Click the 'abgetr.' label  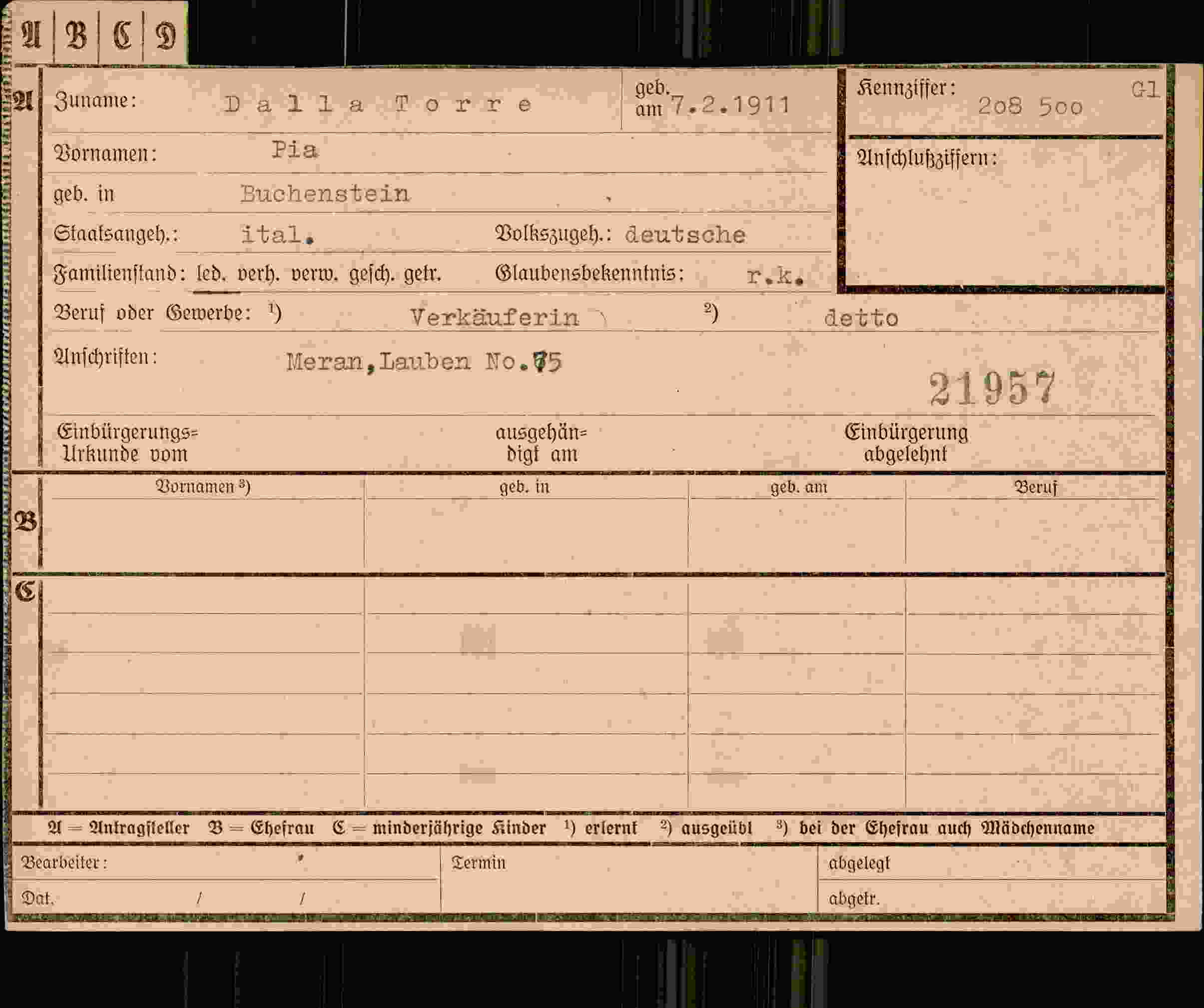[854, 899]
